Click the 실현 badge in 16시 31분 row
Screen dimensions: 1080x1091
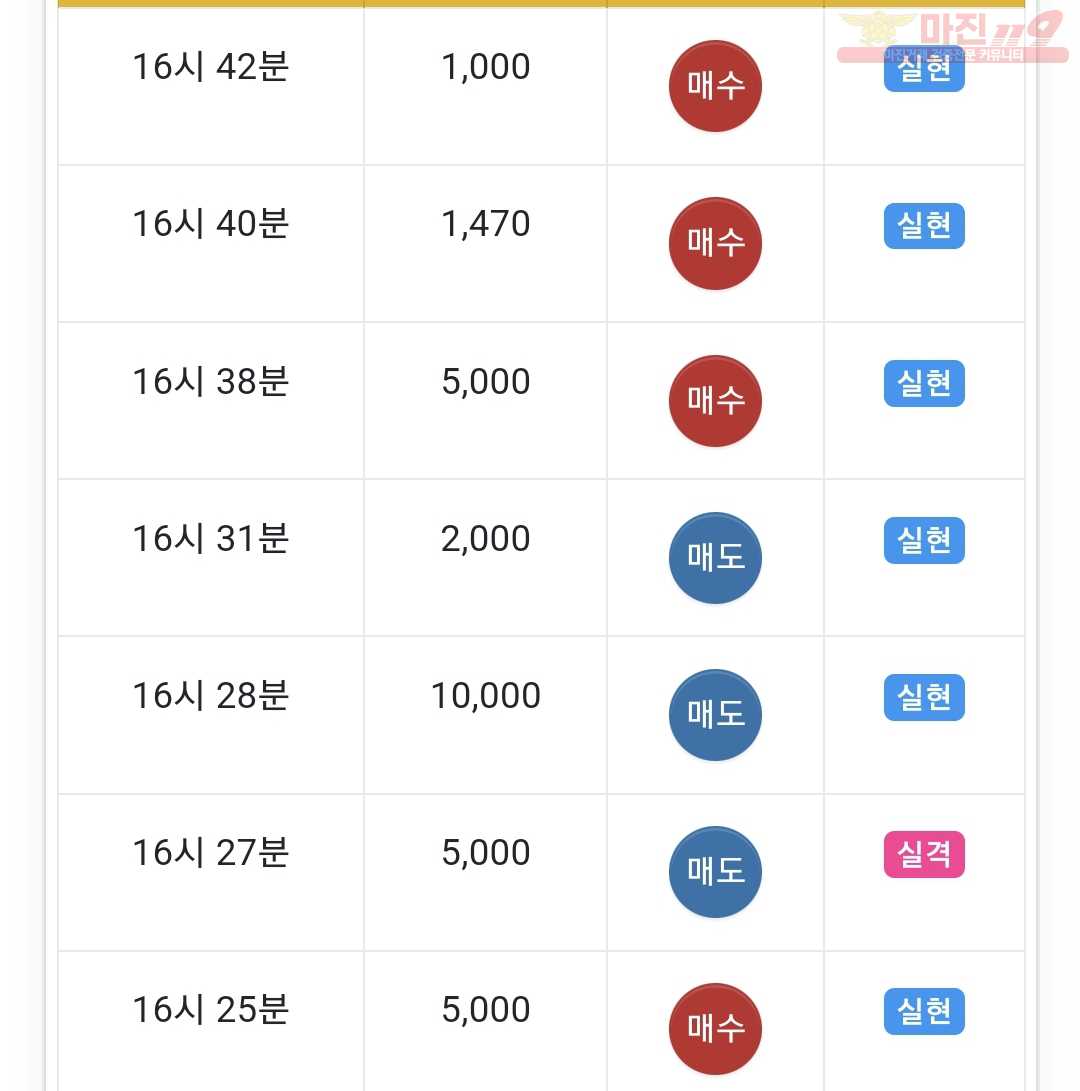pos(924,540)
